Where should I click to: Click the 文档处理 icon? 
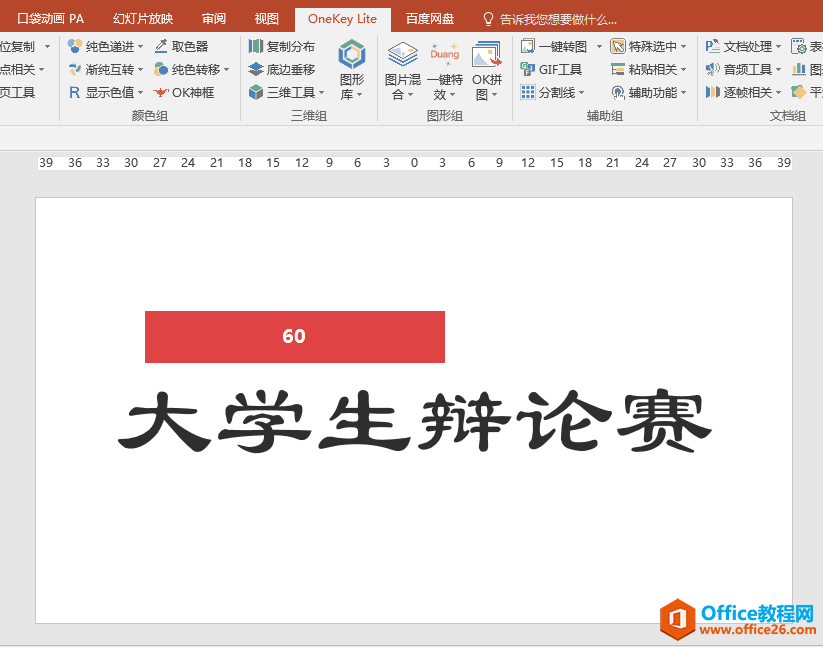pos(712,46)
